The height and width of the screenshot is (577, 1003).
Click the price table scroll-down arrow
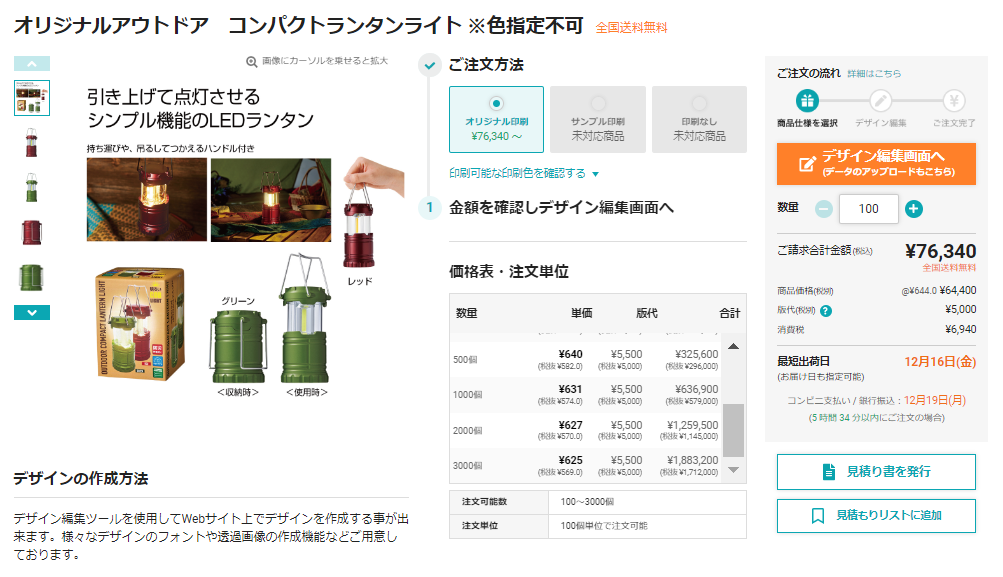[x=734, y=470]
